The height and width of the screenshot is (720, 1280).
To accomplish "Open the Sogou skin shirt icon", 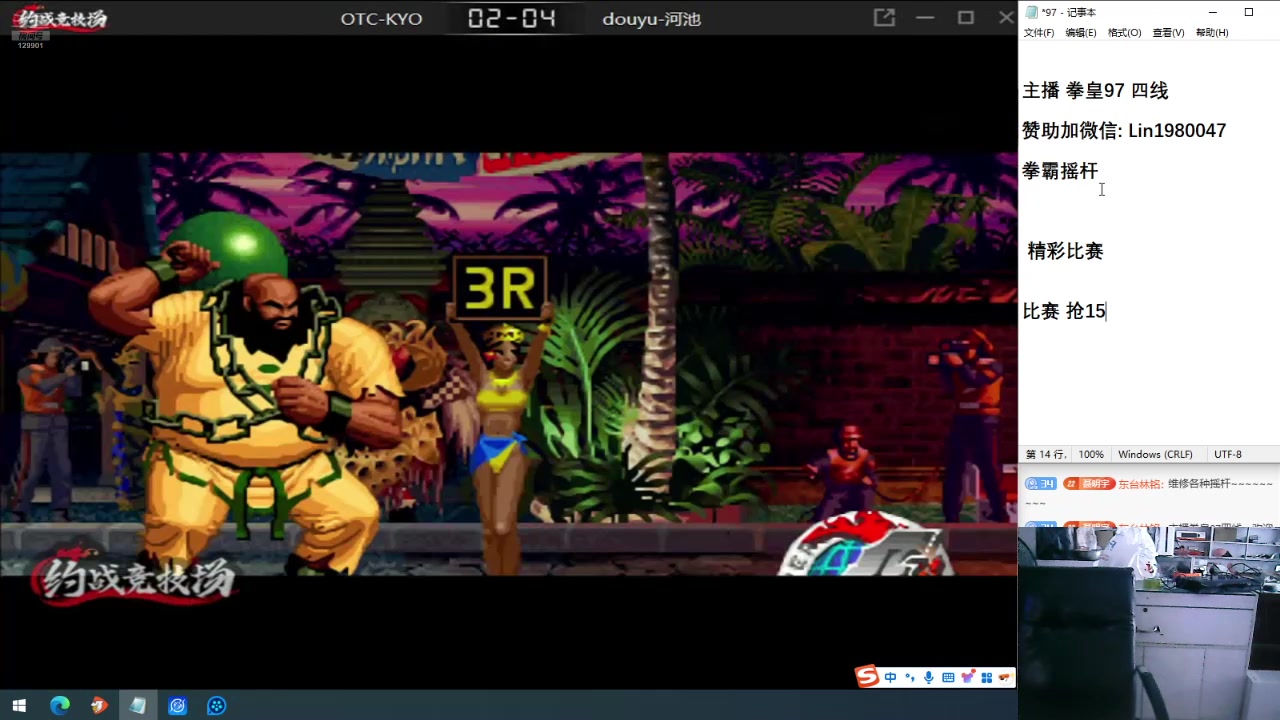I will [967, 677].
